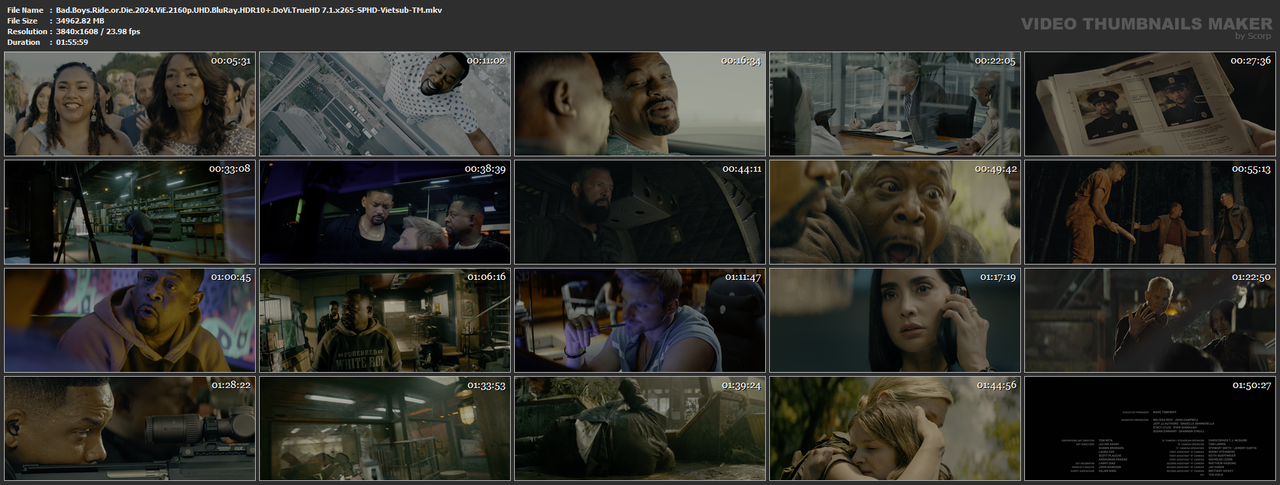Viewport: 1280px width, 485px height.
Task: Open the thumbnail stamped 01:33:53
Action: [x=385, y=428]
